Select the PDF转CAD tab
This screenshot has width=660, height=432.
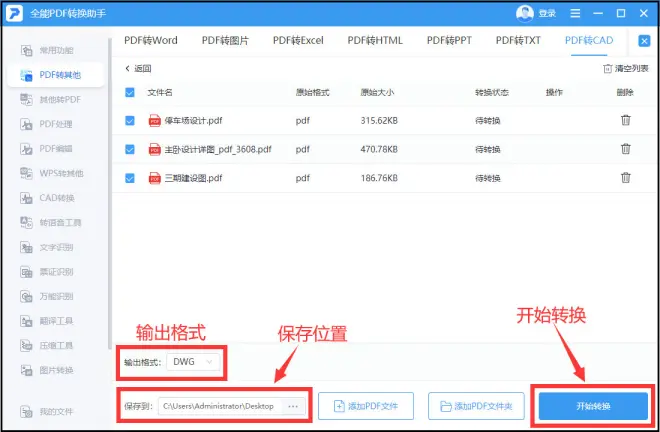(589, 40)
